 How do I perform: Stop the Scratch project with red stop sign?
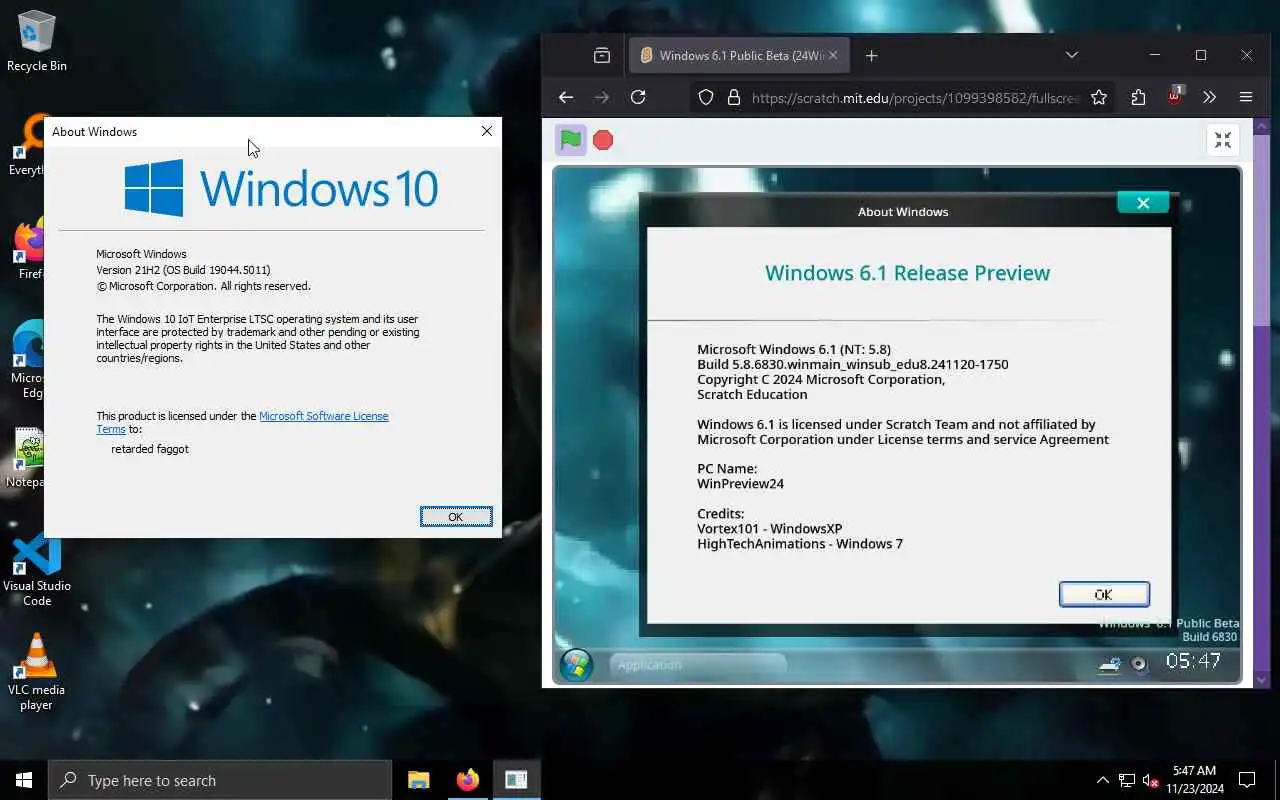coord(603,140)
